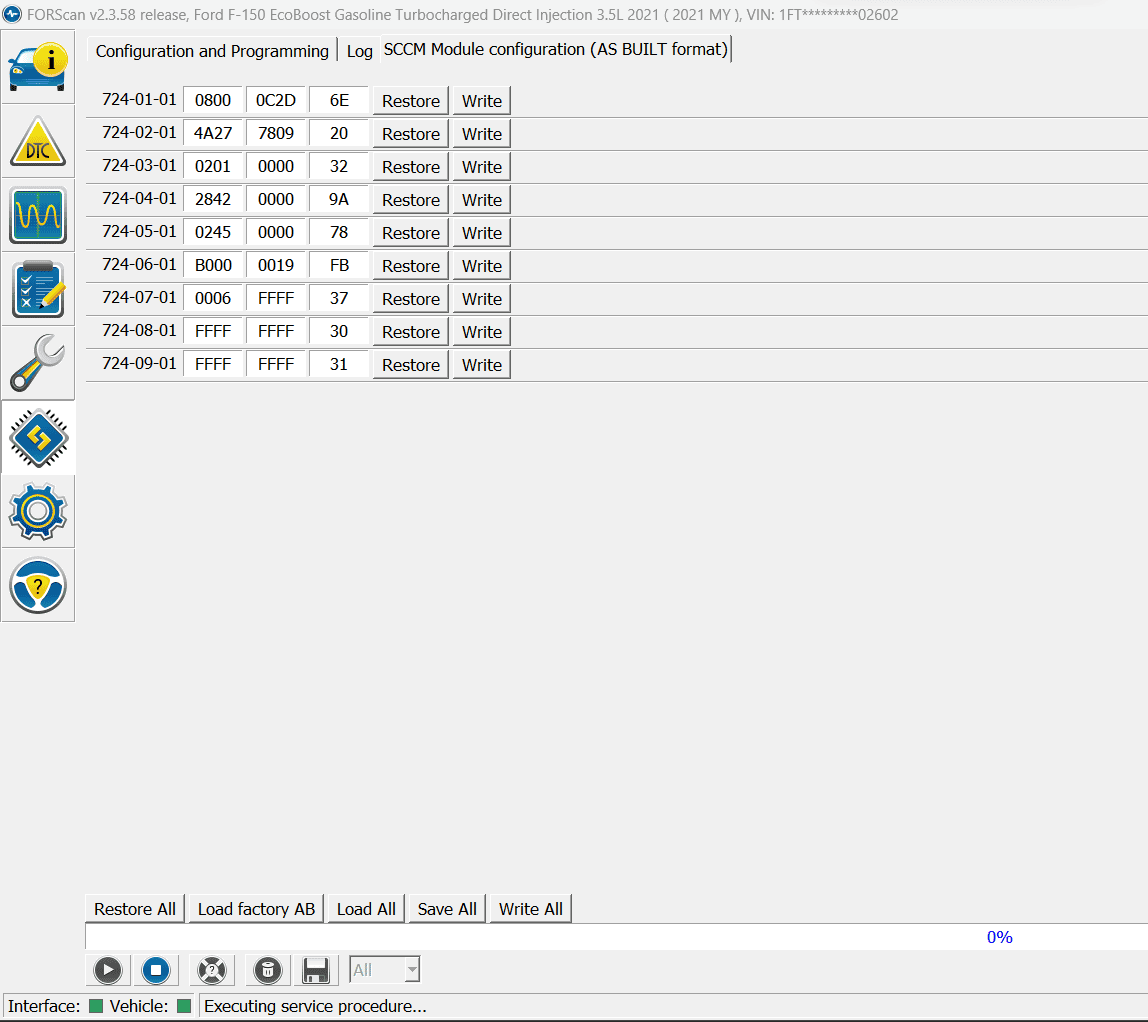Click Write for row 724-08-01
This screenshot has height=1022, width=1148.
tap(482, 332)
